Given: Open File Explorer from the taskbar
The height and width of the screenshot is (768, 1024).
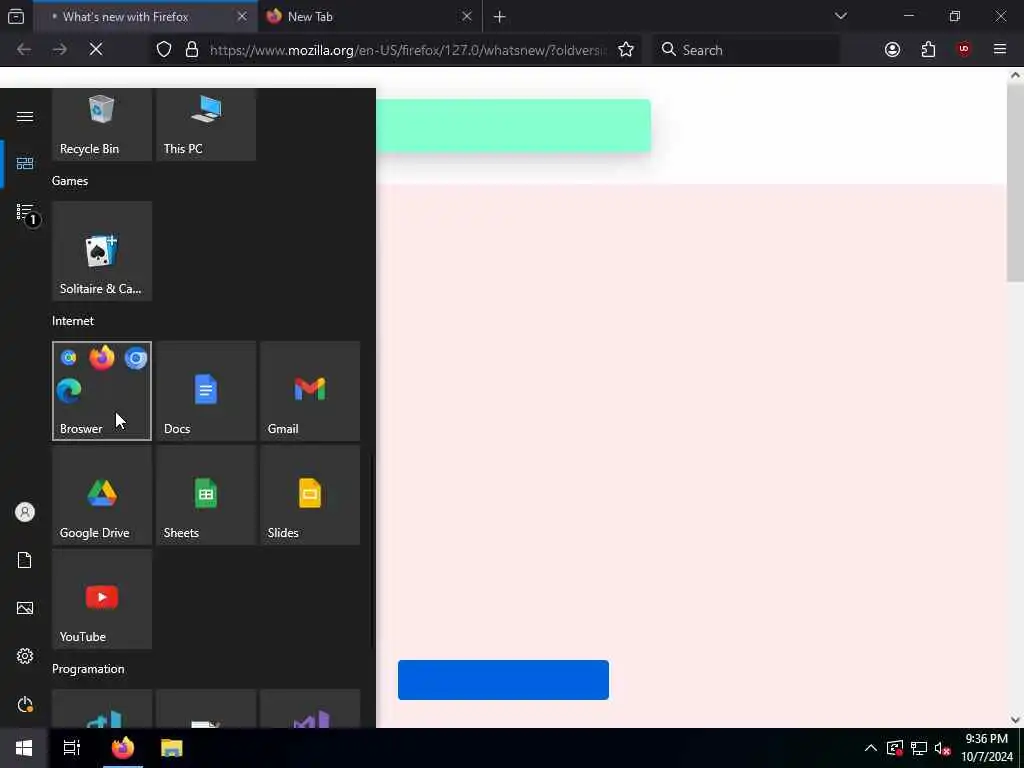Looking at the screenshot, I should coord(172,748).
